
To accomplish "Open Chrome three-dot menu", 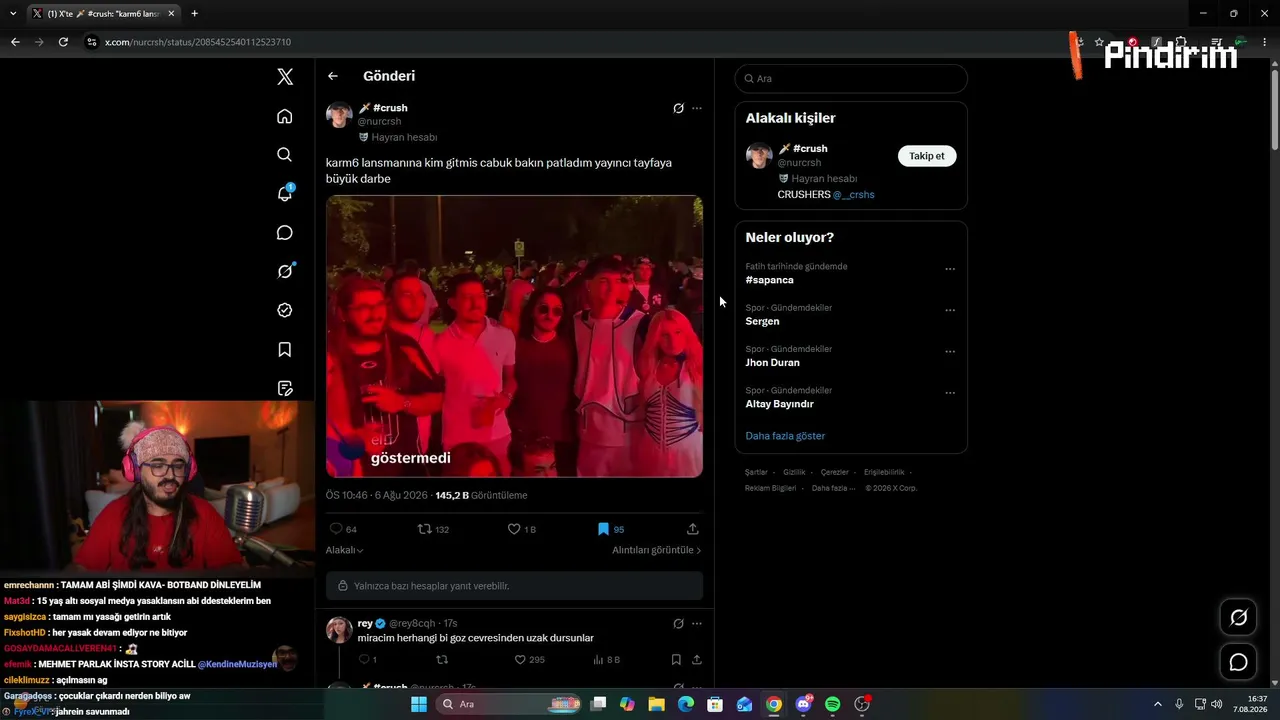I will (1265, 42).
